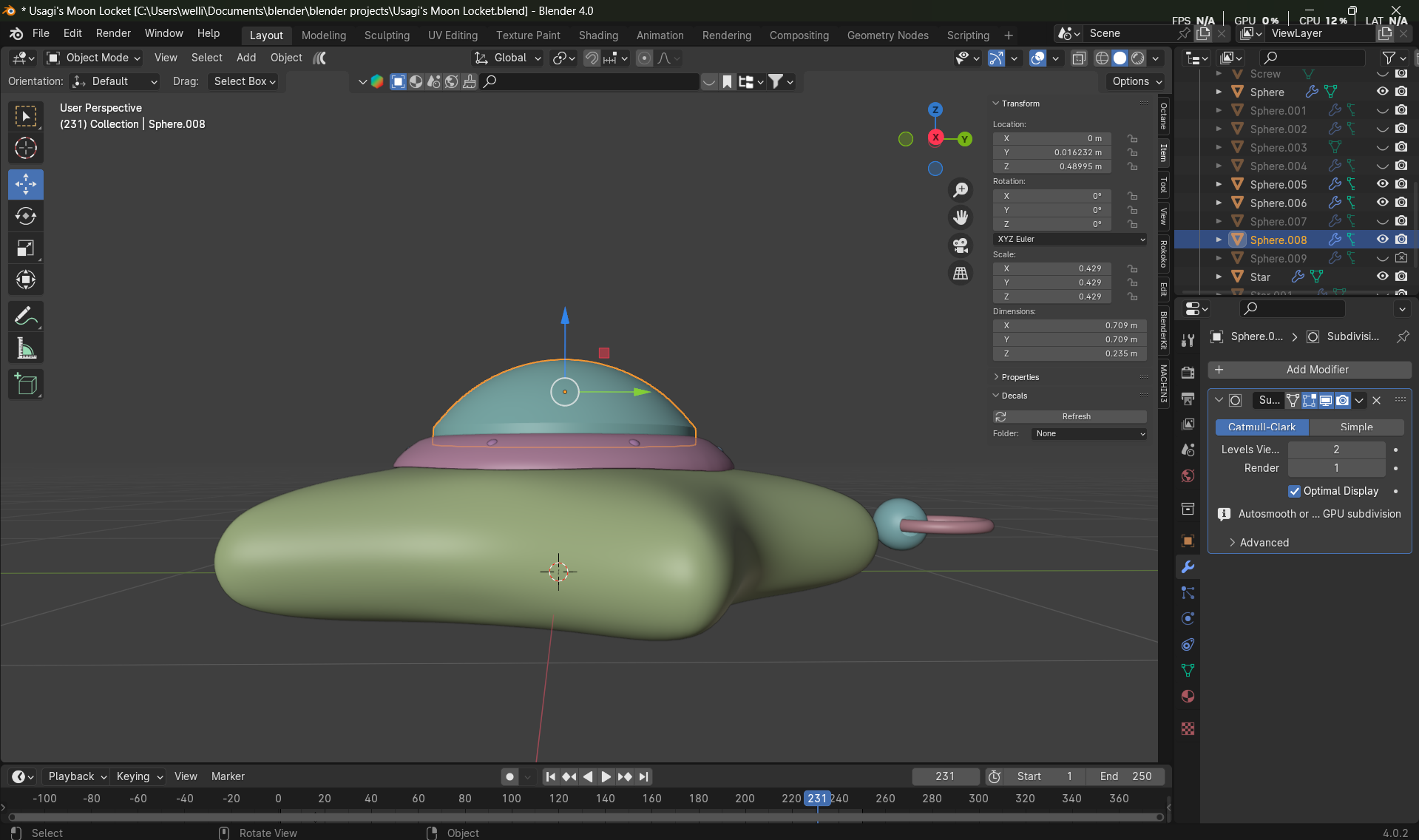This screenshot has height=840, width=1419.
Task: Click the Scale X value field
Action: tap(1051, 268)
